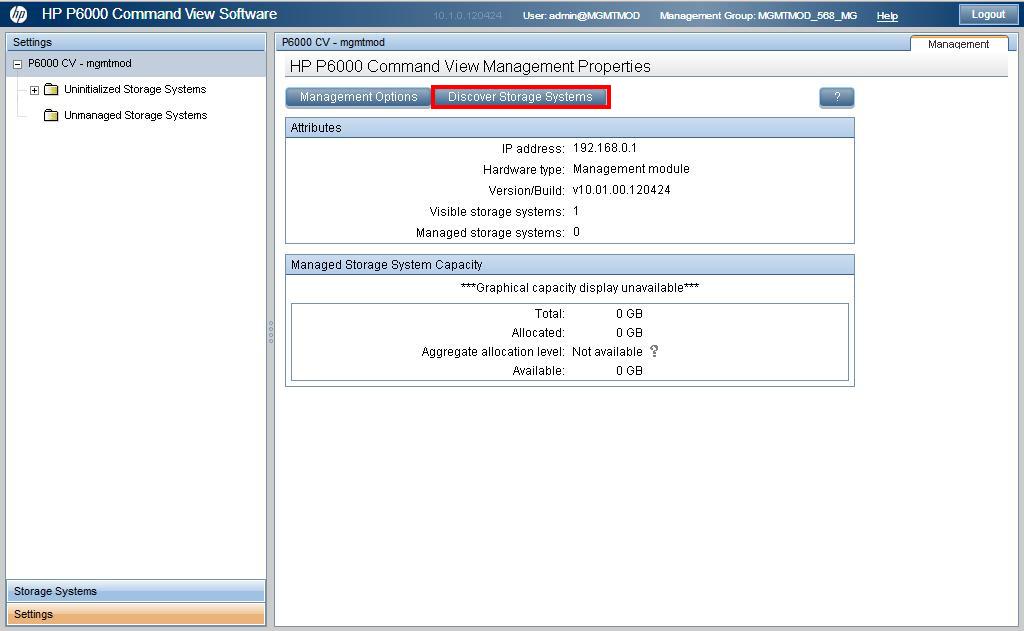The height and width of the screenshot is (631, 1024).
Task: Click the Management module hardware type value
Action: 631,169
